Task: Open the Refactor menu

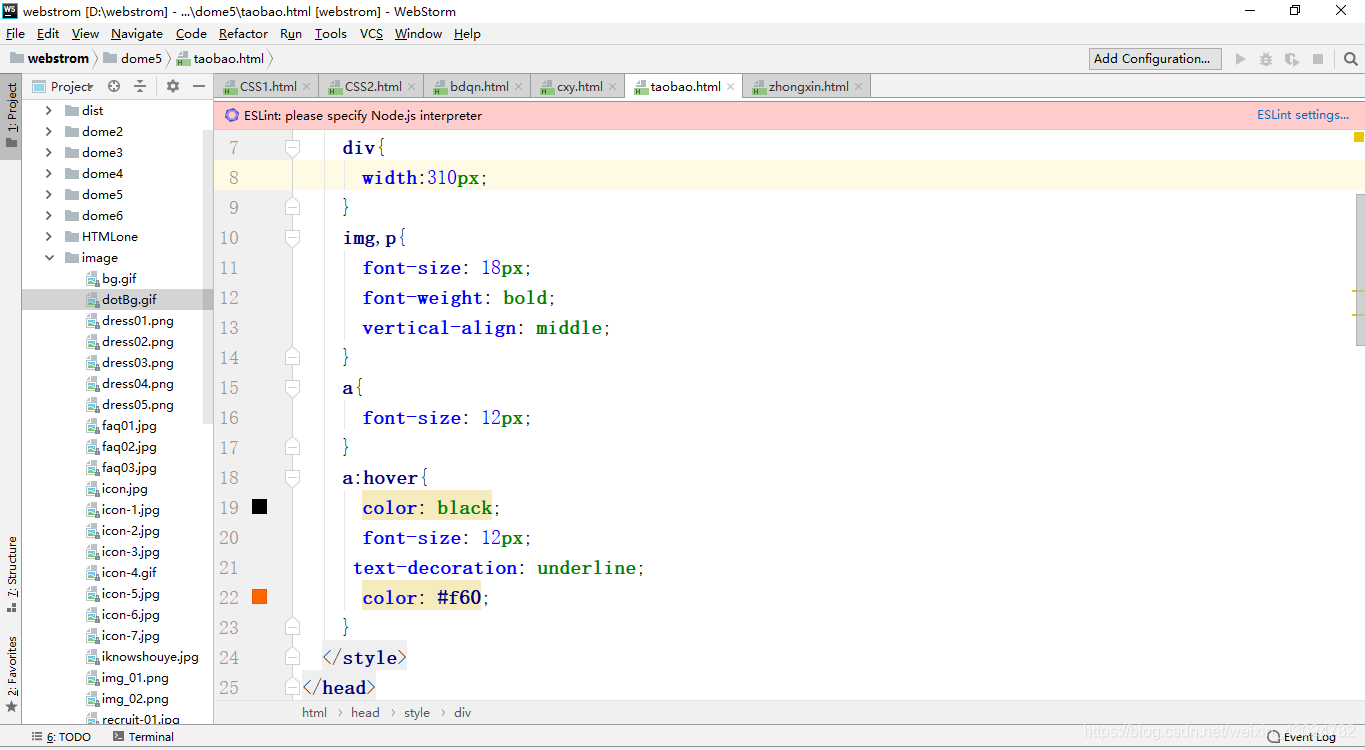Action: pos(244,34)
